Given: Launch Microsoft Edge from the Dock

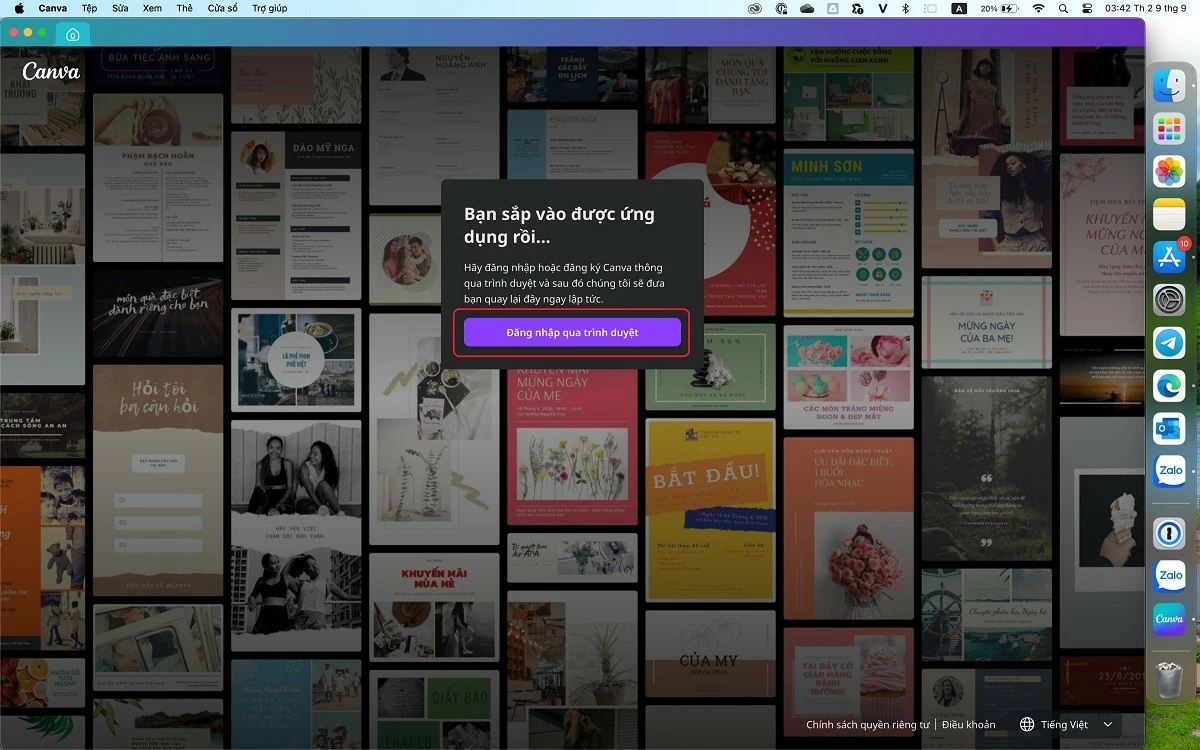Looking at the screenshot, I should 1168,386.
